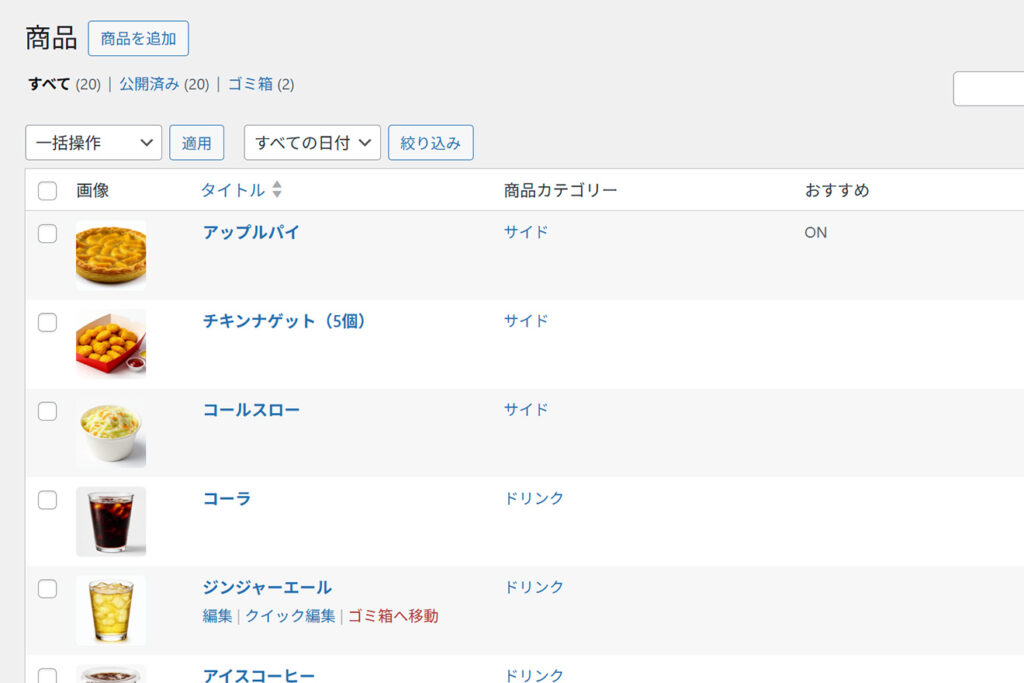Image resolution: width=1024 pixels, height=683 pixels.
Task: Check the ジンジャーエール row checkbox
Action: (x=47, y=589)
